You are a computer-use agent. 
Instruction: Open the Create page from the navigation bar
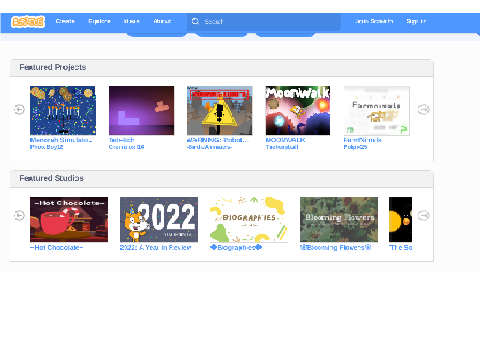[x=65, y=21]
